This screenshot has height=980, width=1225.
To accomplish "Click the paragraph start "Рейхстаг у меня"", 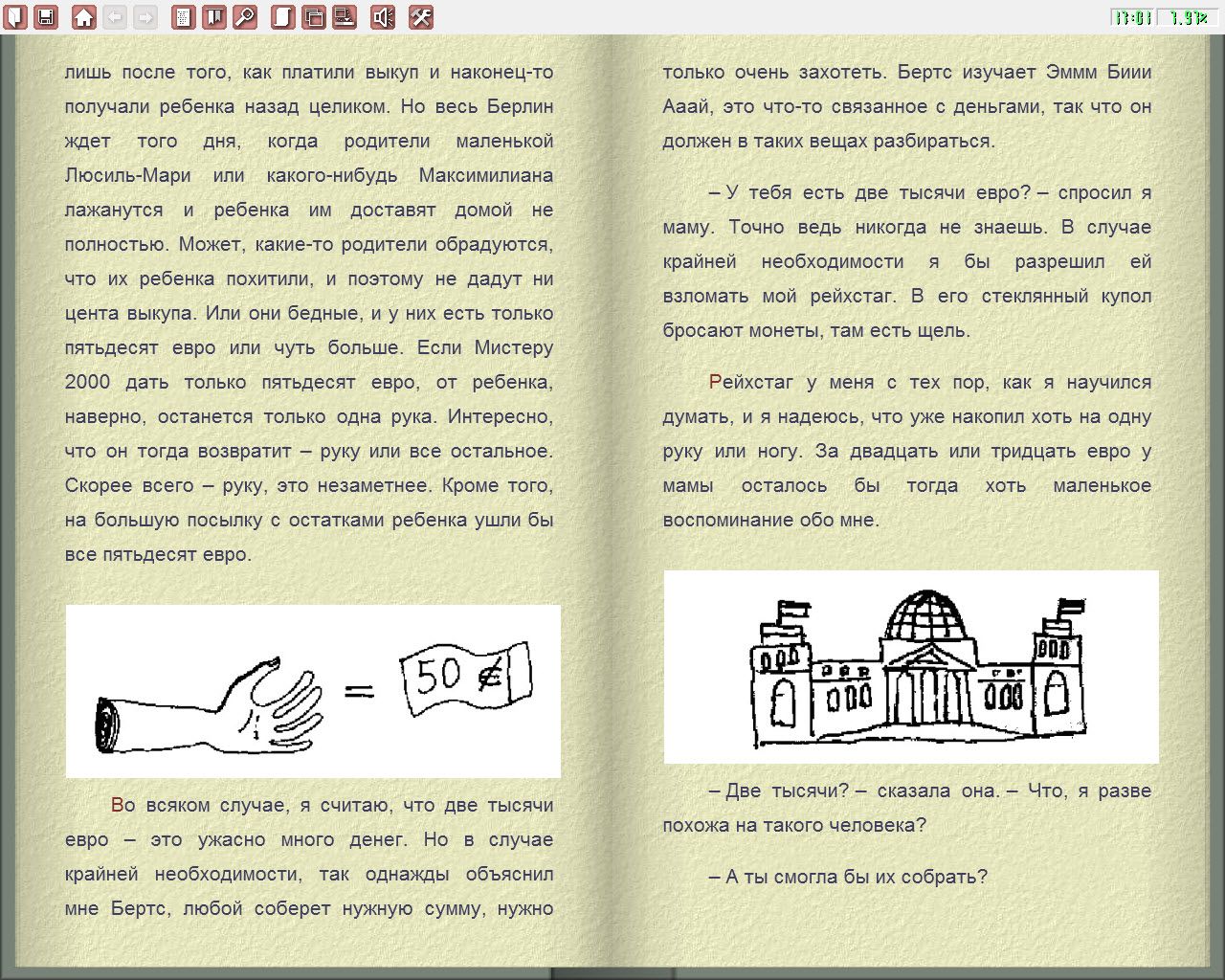I will pos(791,383).
